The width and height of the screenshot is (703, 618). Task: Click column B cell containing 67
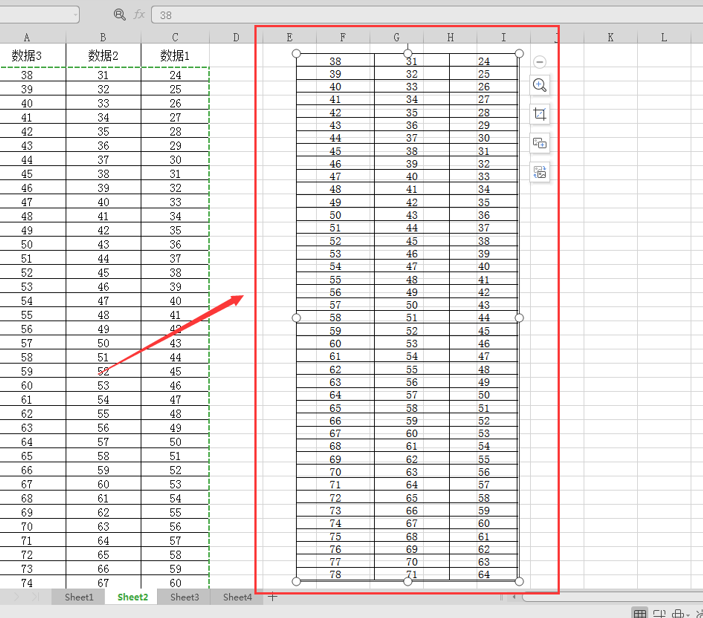103,583
